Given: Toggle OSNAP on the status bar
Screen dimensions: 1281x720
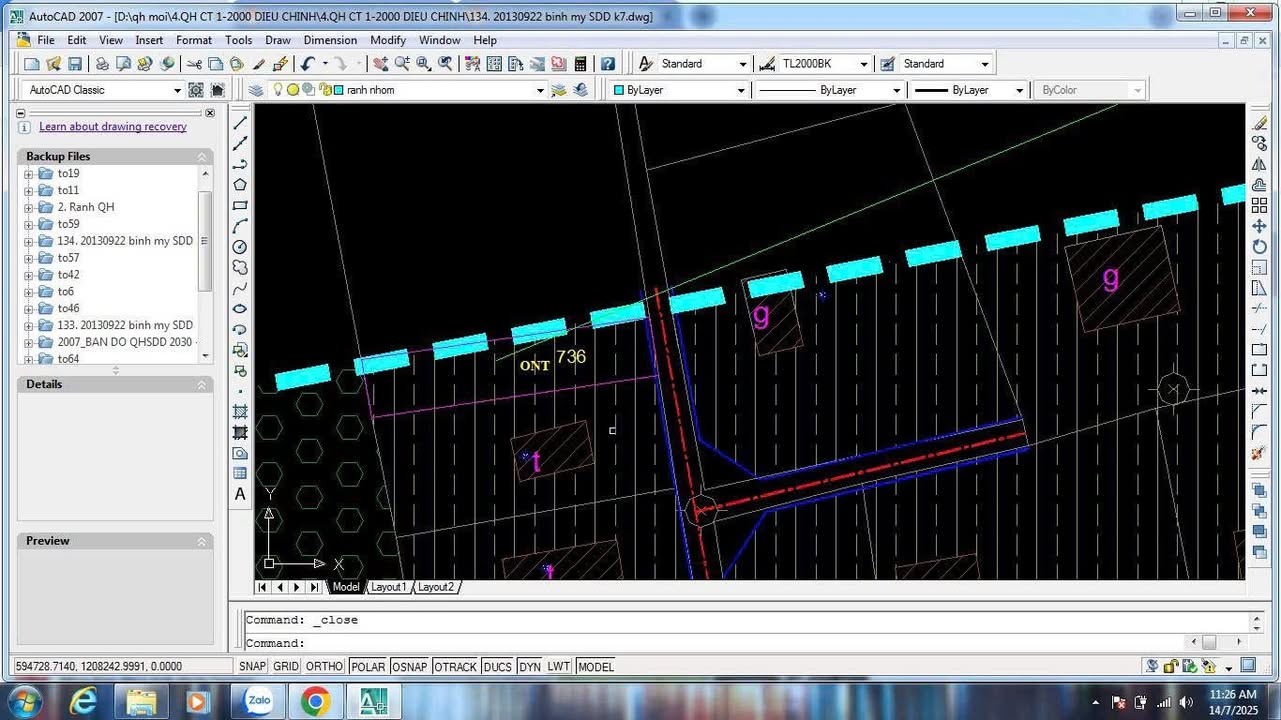Looking at the screenshot, I should pos(409,666).
